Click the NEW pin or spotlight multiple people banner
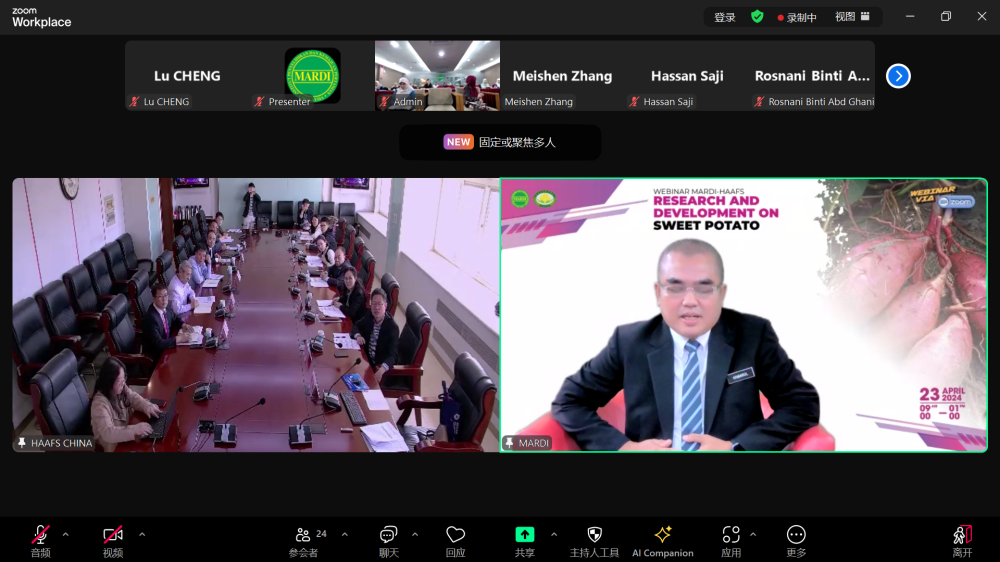 [500, 142]
